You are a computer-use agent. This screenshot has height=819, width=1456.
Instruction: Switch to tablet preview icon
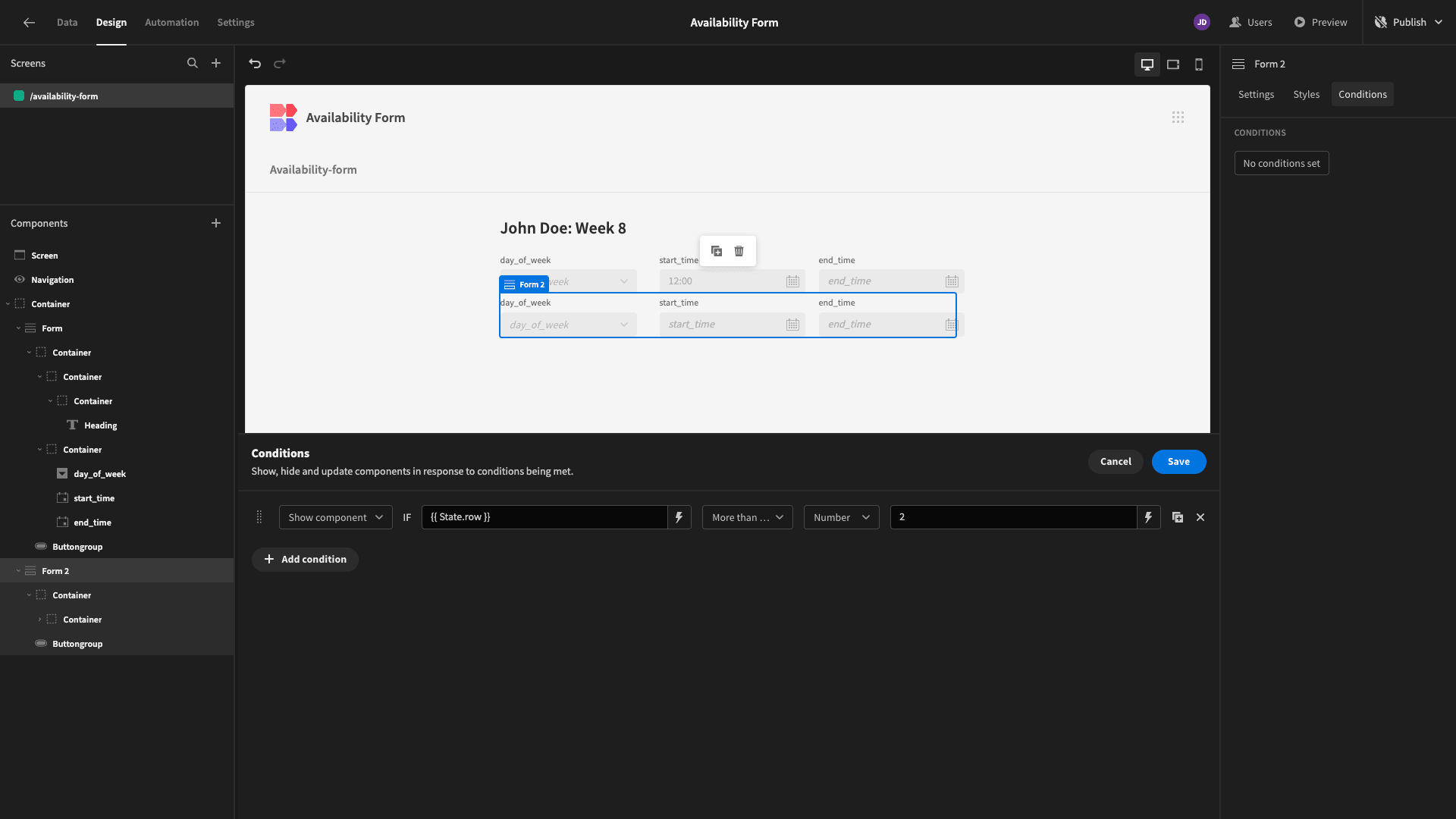tap(1173, 64)
